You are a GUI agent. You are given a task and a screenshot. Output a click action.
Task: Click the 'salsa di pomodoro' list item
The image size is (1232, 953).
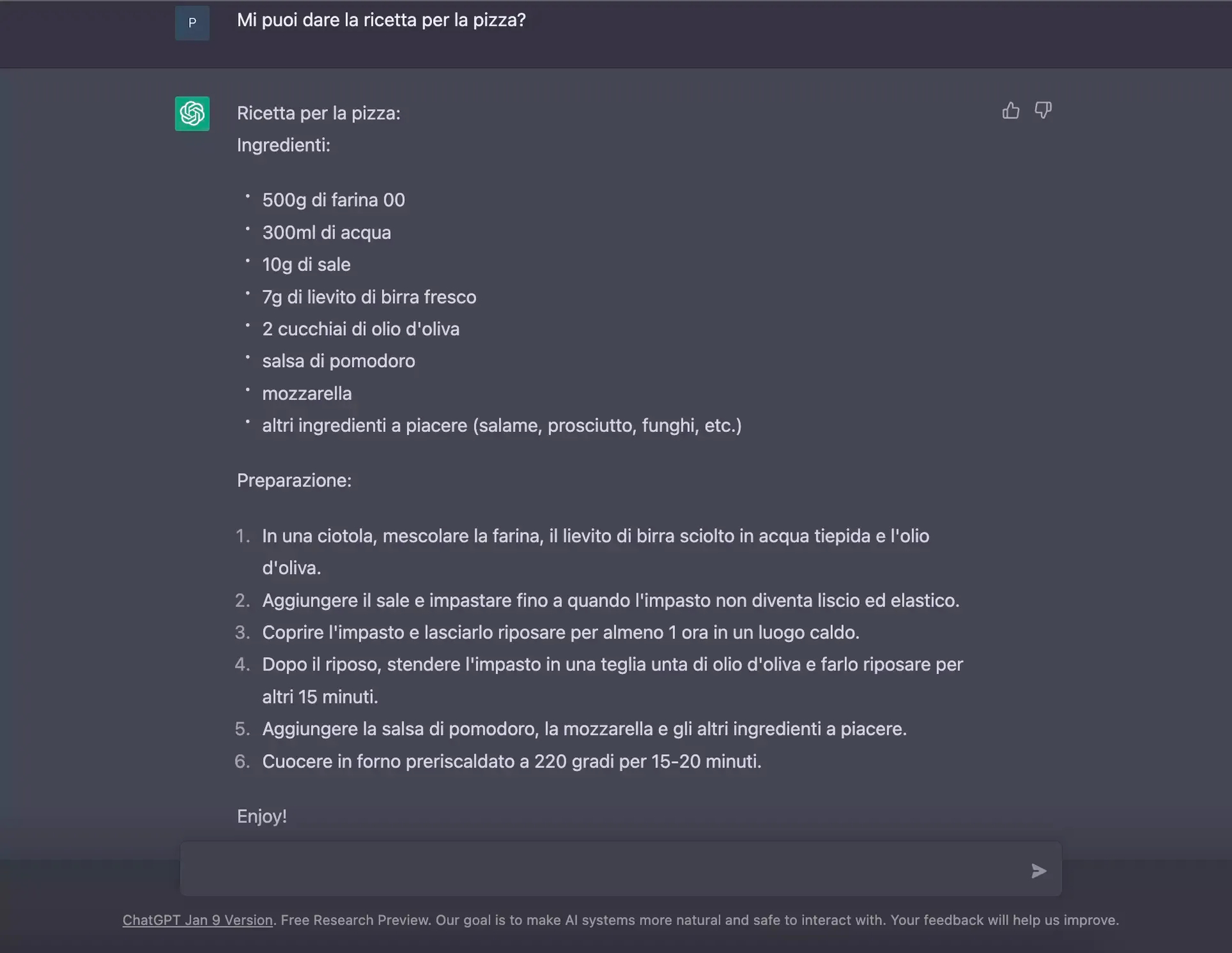[x=339, y=361]
